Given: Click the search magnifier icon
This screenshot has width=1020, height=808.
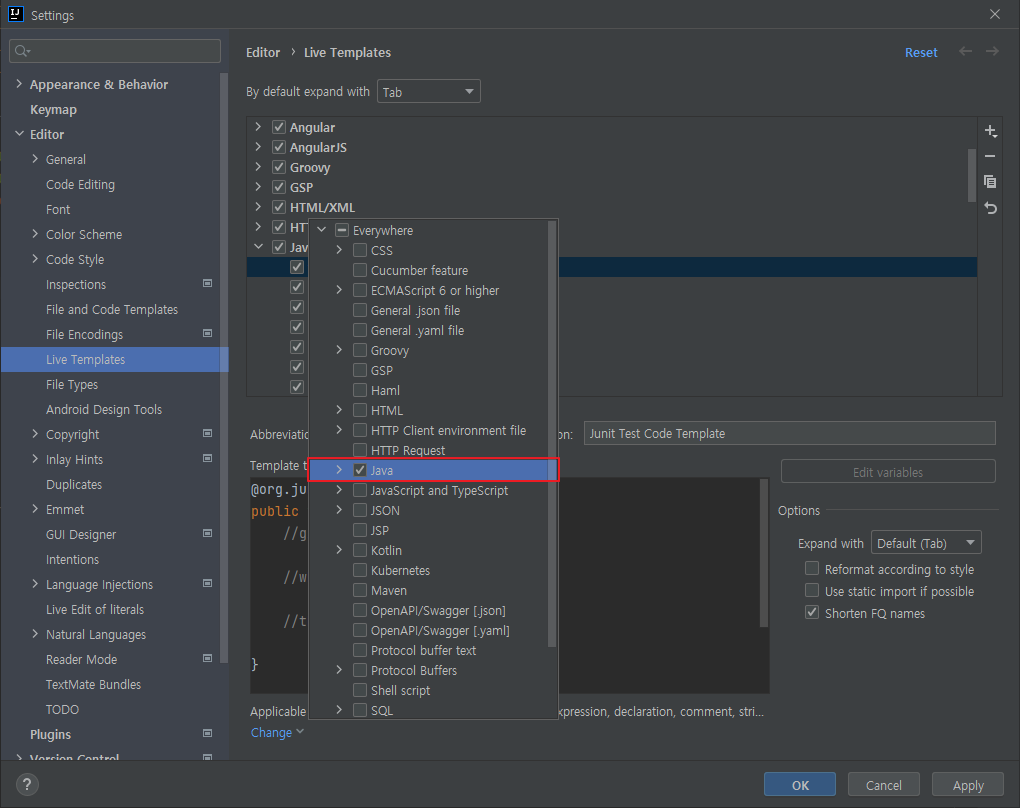Looking at the screenshot, I should coord(22,51).
